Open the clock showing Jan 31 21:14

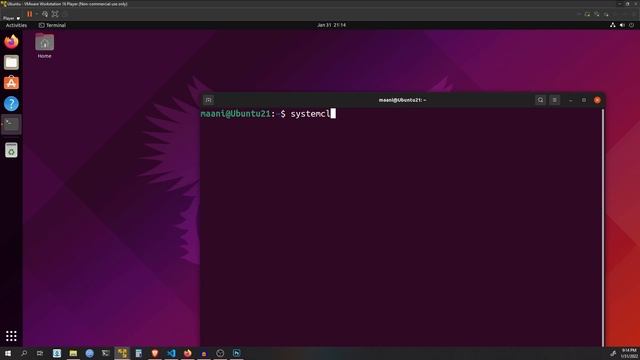coord(331,25)
